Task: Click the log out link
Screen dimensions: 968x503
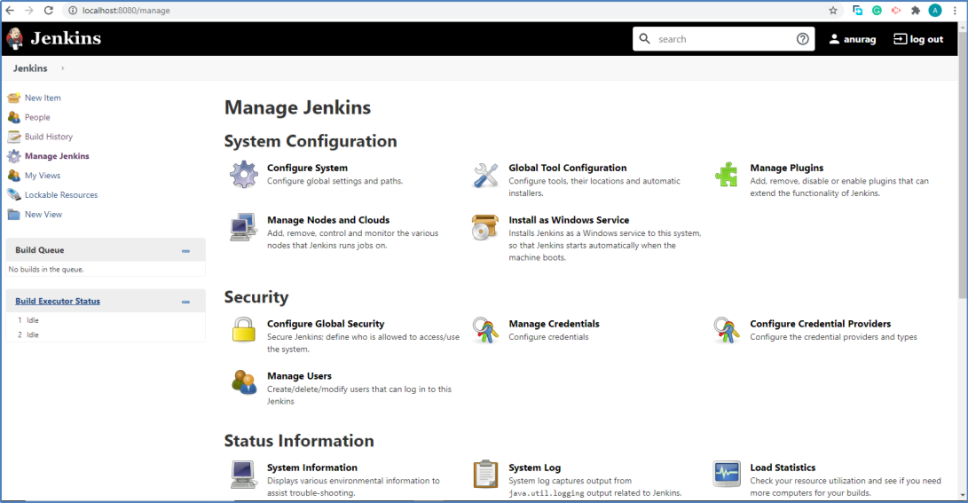Action: (918, 39)
